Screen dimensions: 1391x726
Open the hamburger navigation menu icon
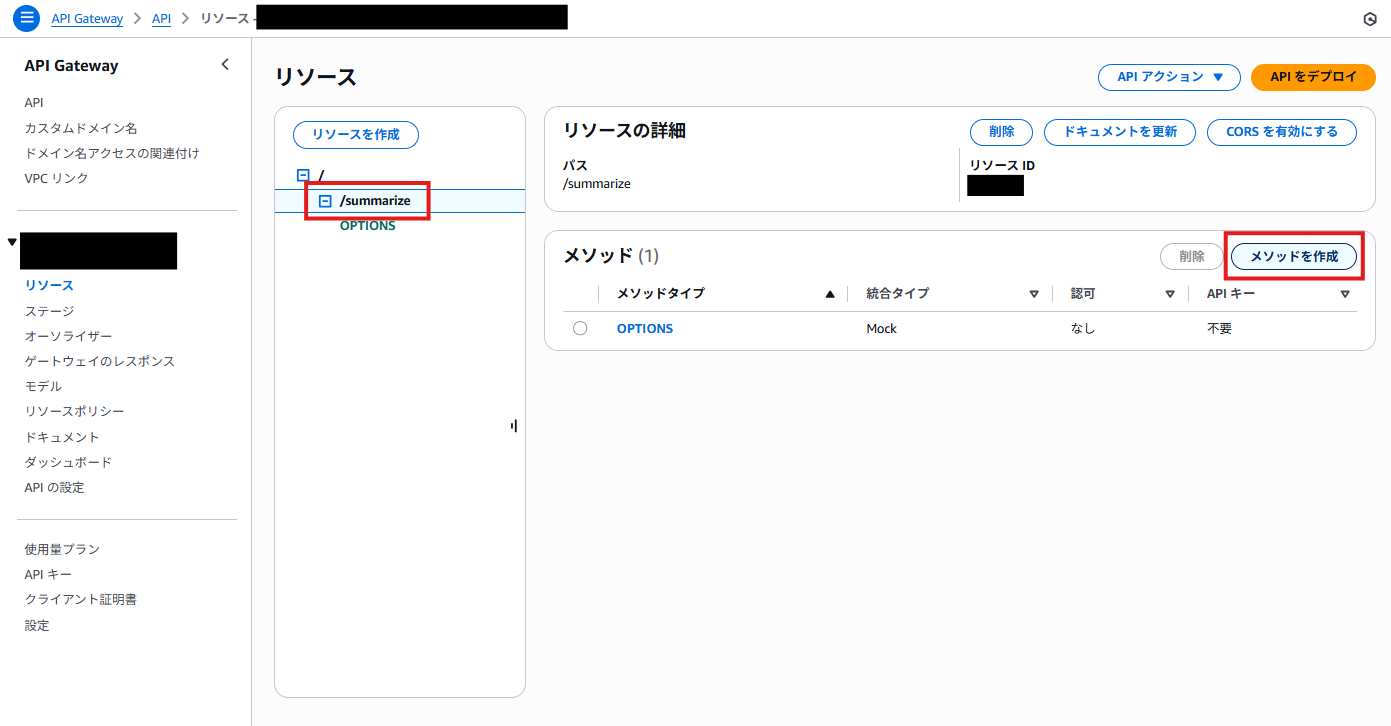[x=27, y=18]
